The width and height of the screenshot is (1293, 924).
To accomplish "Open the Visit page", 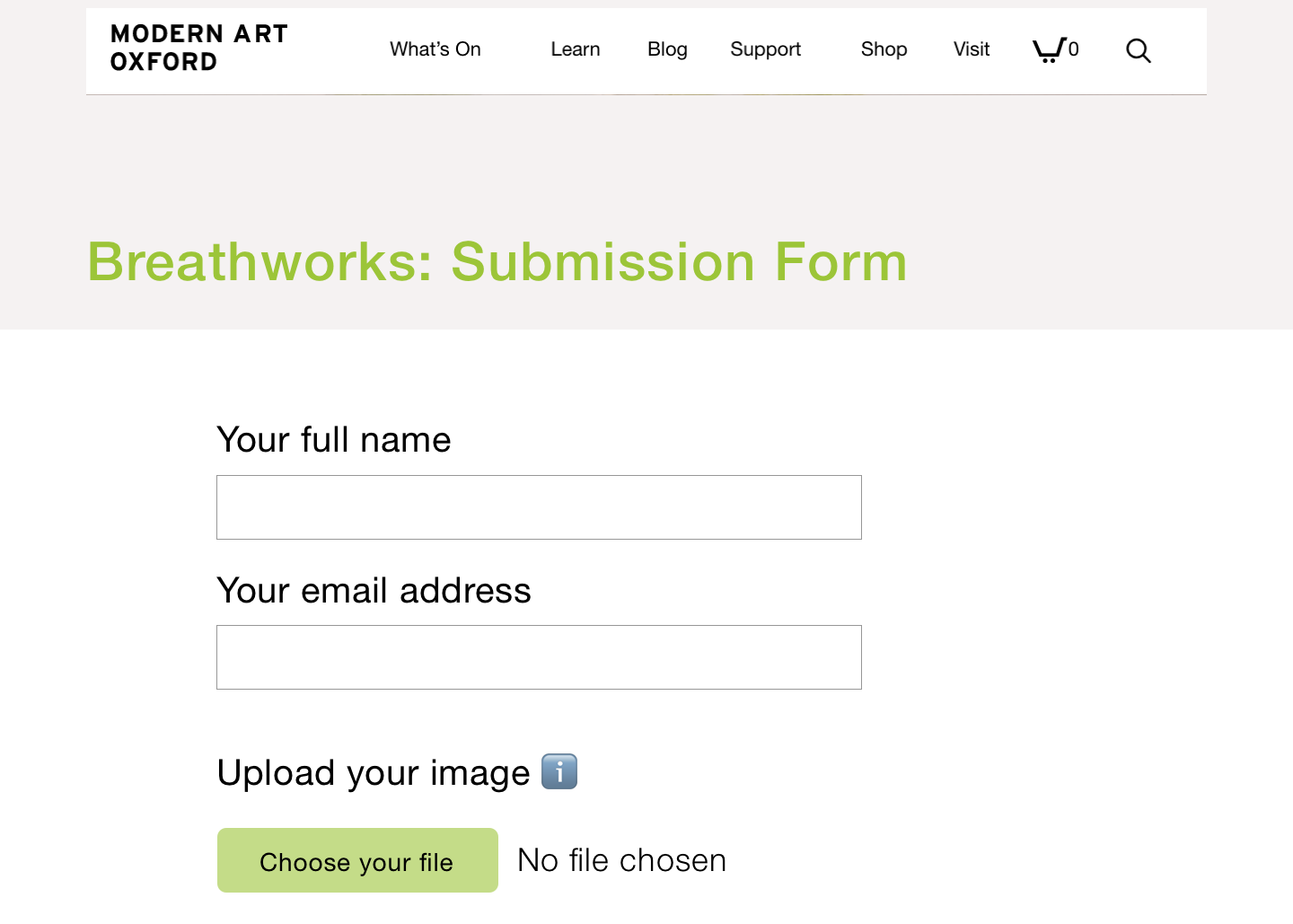I will (x=972, y=49).
